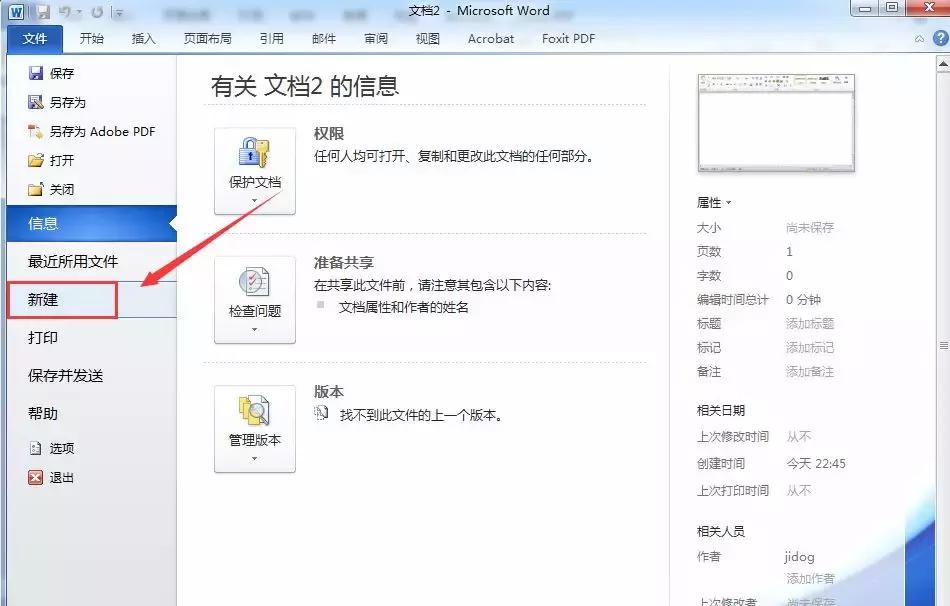Open the Foxit PDF ribbon tab
950x606 pixels.
(x=567, y=38)
